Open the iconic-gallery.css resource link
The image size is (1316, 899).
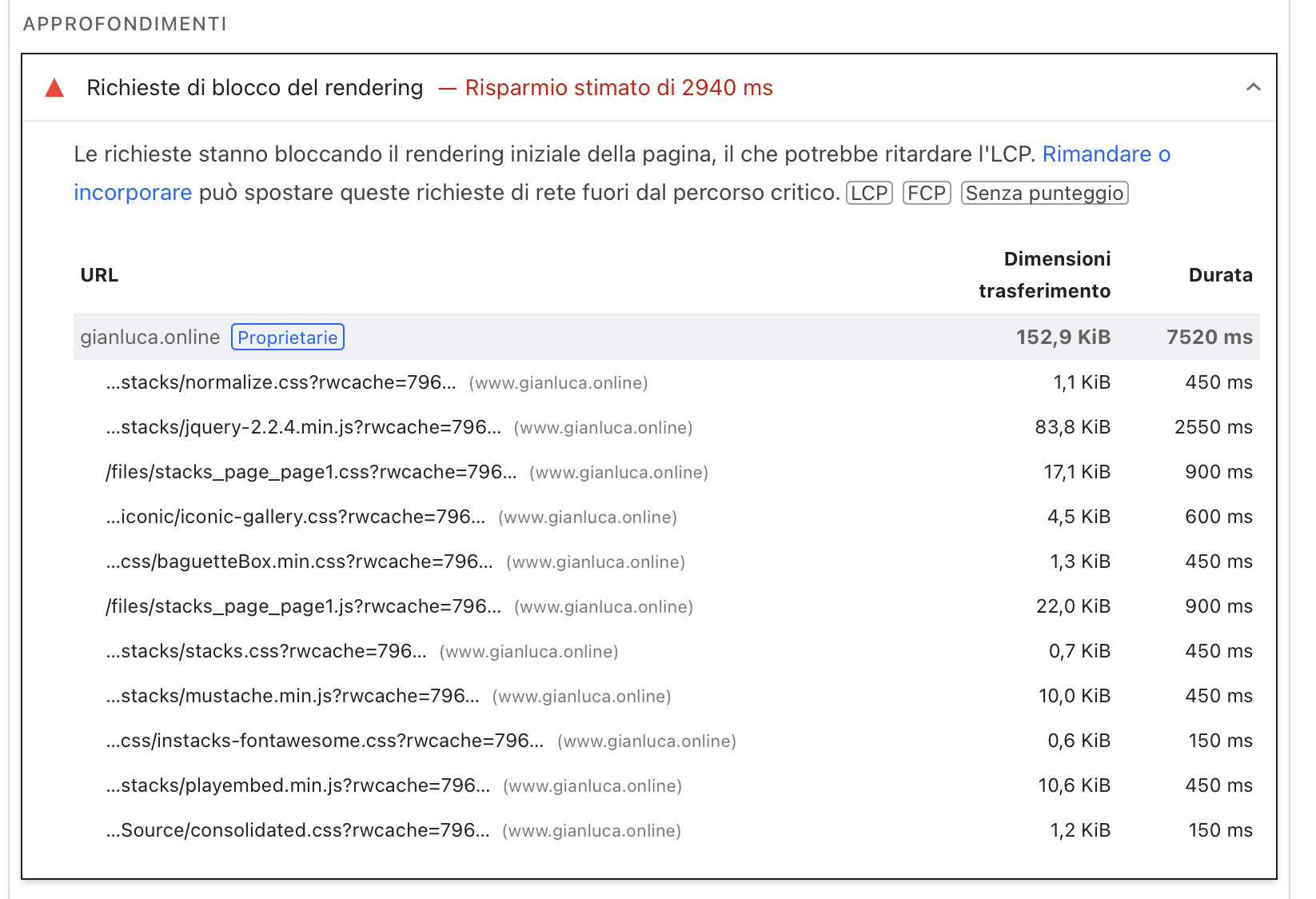pos(295,517)
